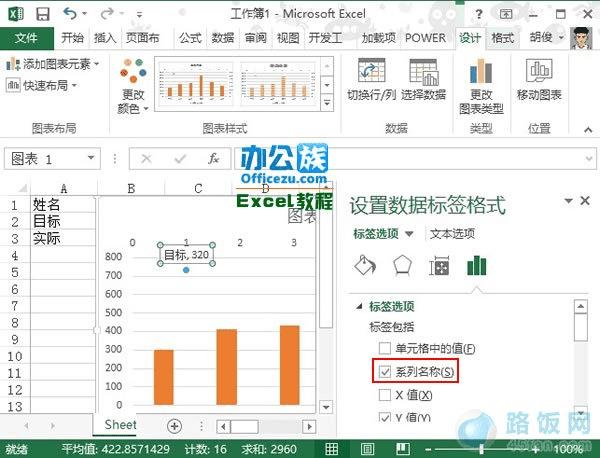Open the 标签选项 dropdown arrow
600x458 pixels.
click(x=409, y=234)
